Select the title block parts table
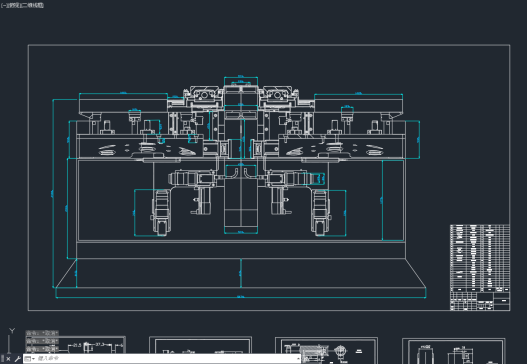 (x=480, y=268)
